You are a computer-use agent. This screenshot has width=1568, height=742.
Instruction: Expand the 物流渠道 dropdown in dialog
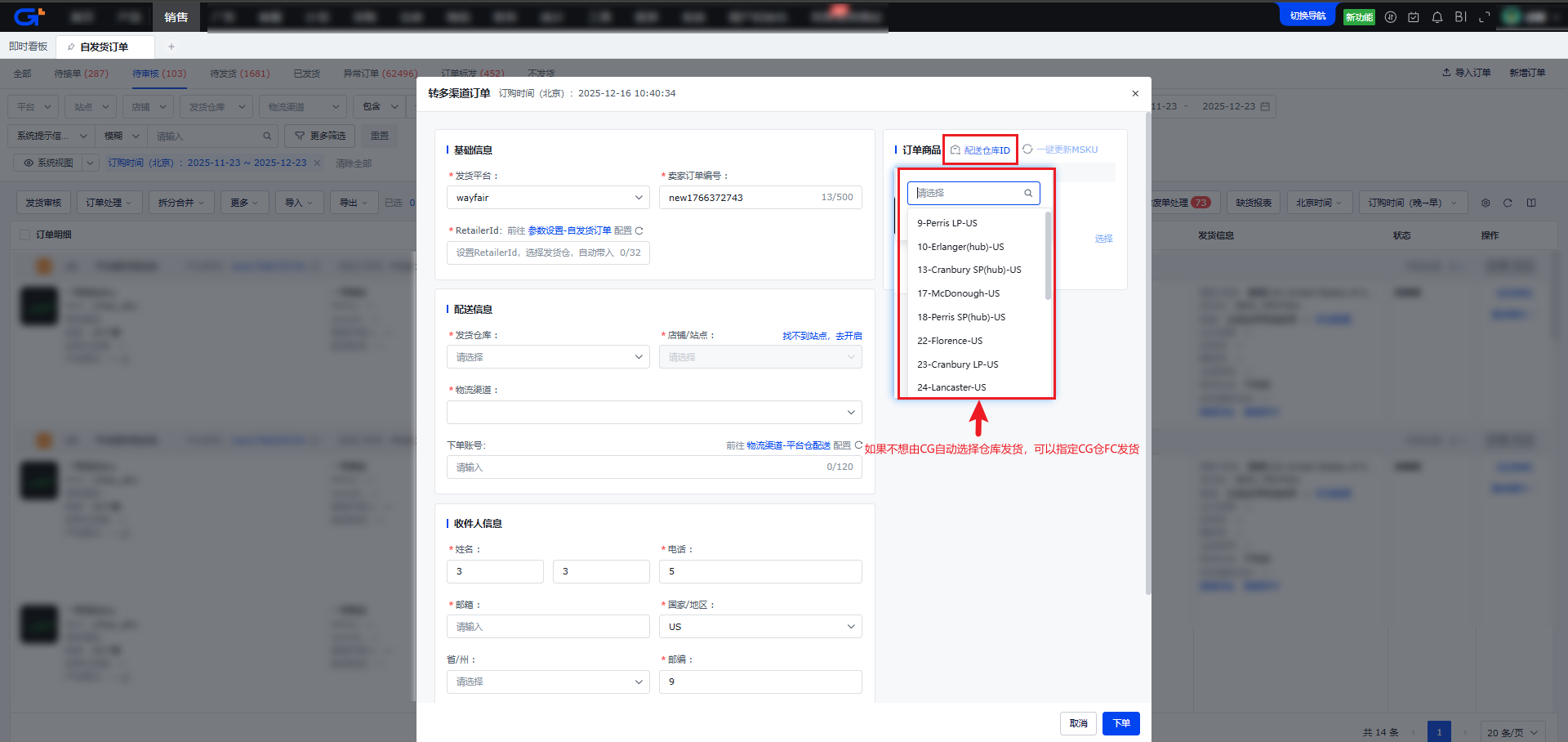[654, 412]
